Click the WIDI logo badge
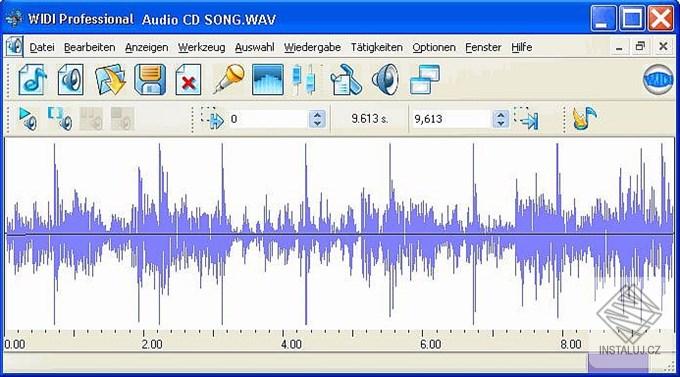Screen dimensions: 680x377 [658, 80]
